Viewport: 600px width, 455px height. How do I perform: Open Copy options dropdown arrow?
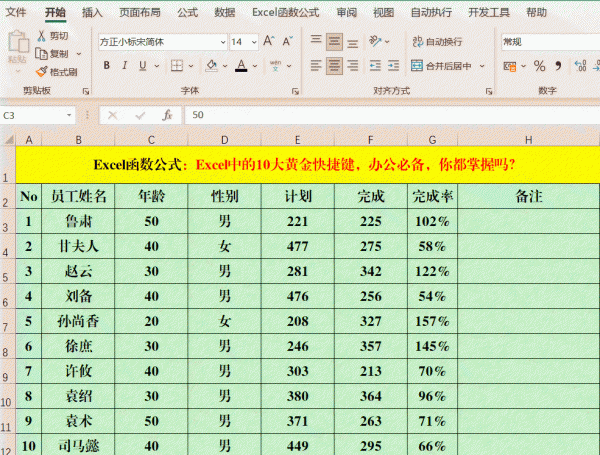pyautogui.click(x=79, y=54)
